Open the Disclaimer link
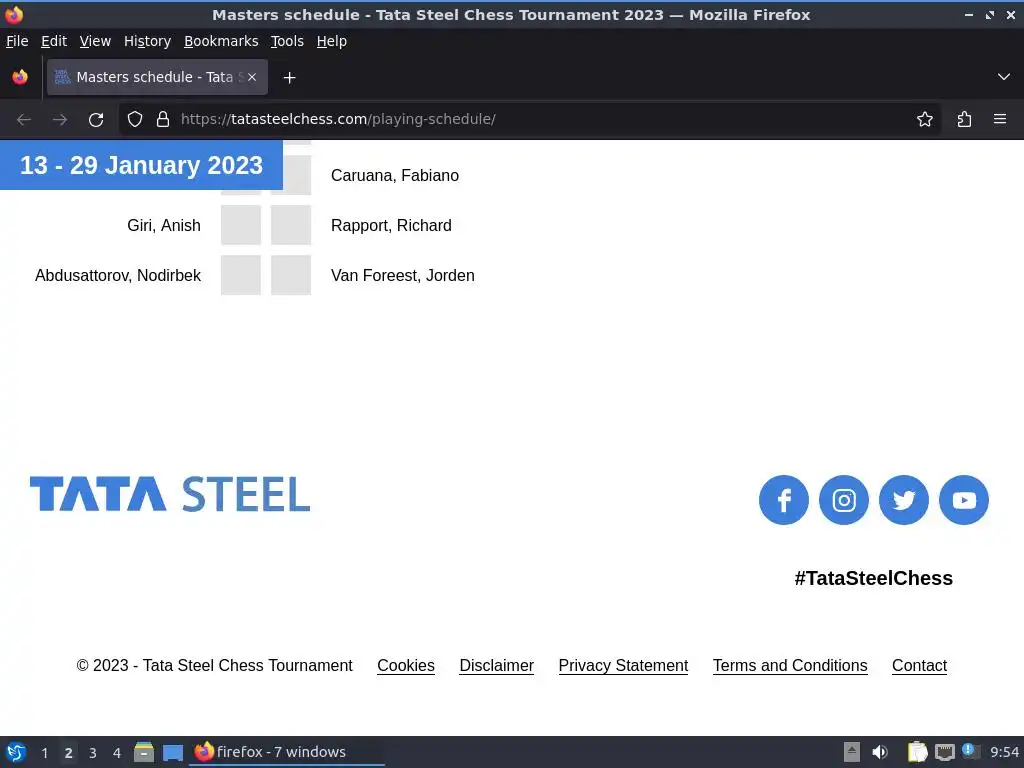The width and height of the screenshot is (1024, 768). click(x=496, y=665)
